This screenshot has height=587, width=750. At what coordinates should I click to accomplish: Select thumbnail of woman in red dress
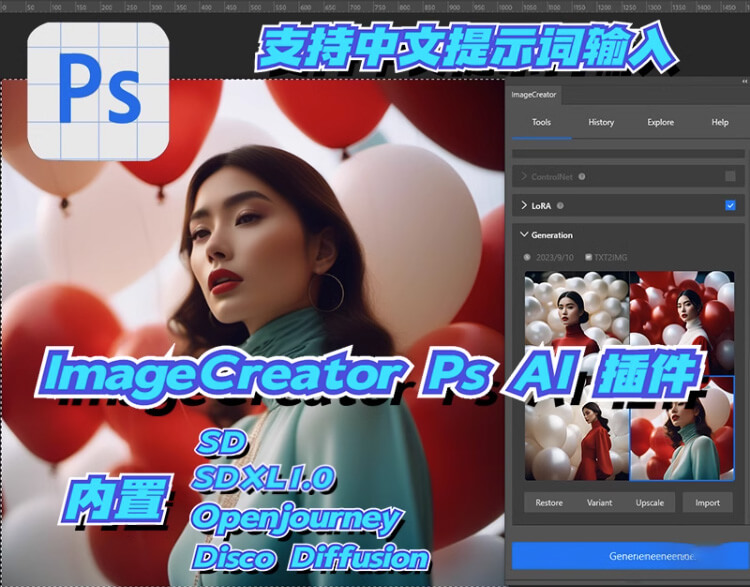(577, 438)
